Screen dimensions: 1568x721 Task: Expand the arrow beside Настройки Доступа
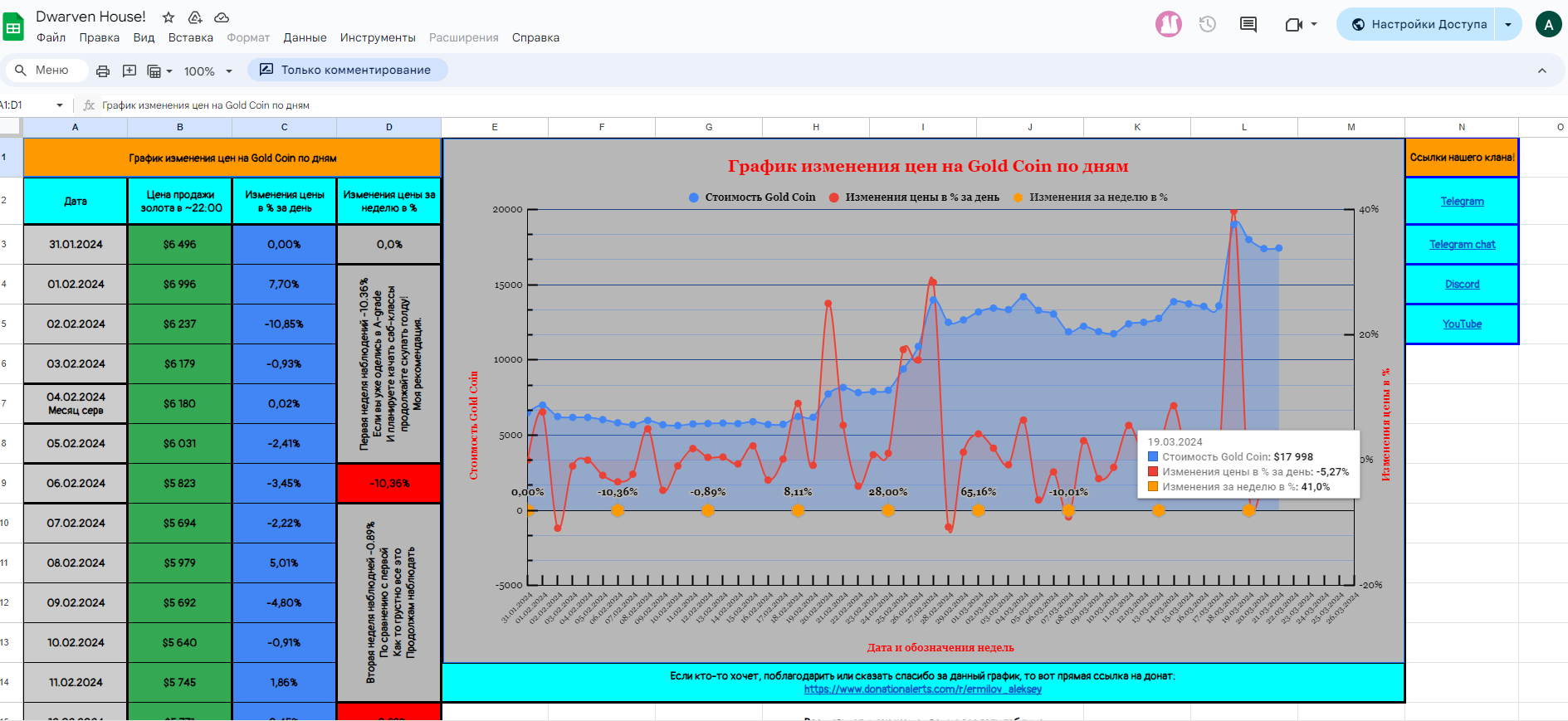[1508, 25]
